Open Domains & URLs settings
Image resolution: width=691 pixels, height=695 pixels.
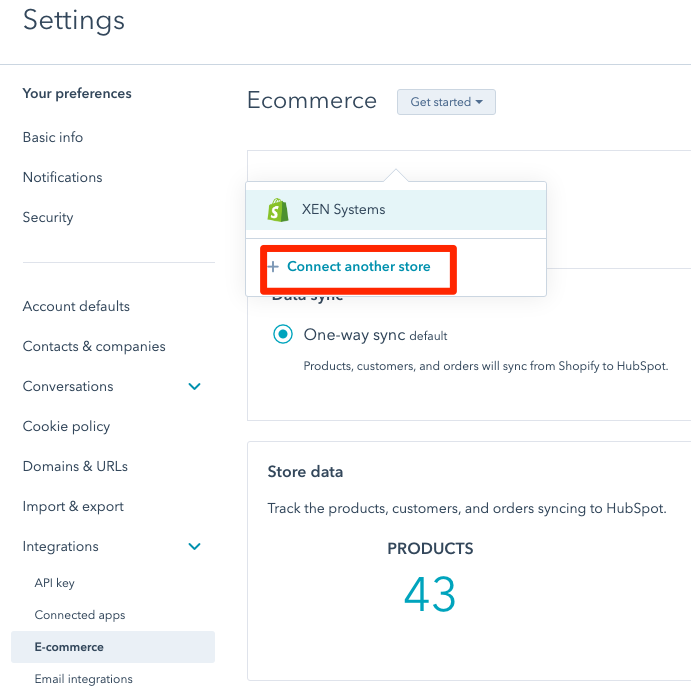click(x=75, y=466)
